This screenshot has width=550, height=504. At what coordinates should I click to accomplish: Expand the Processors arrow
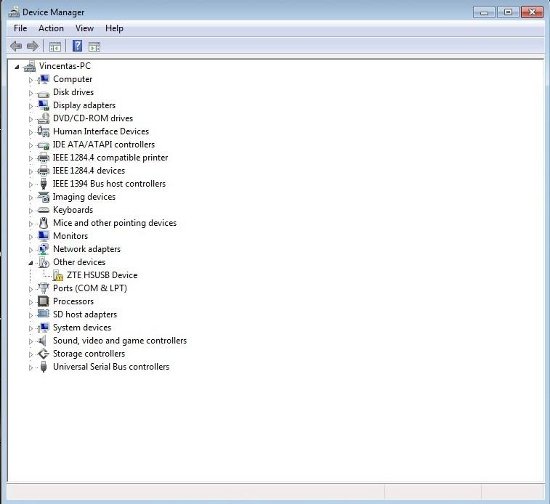coord(31,302)
